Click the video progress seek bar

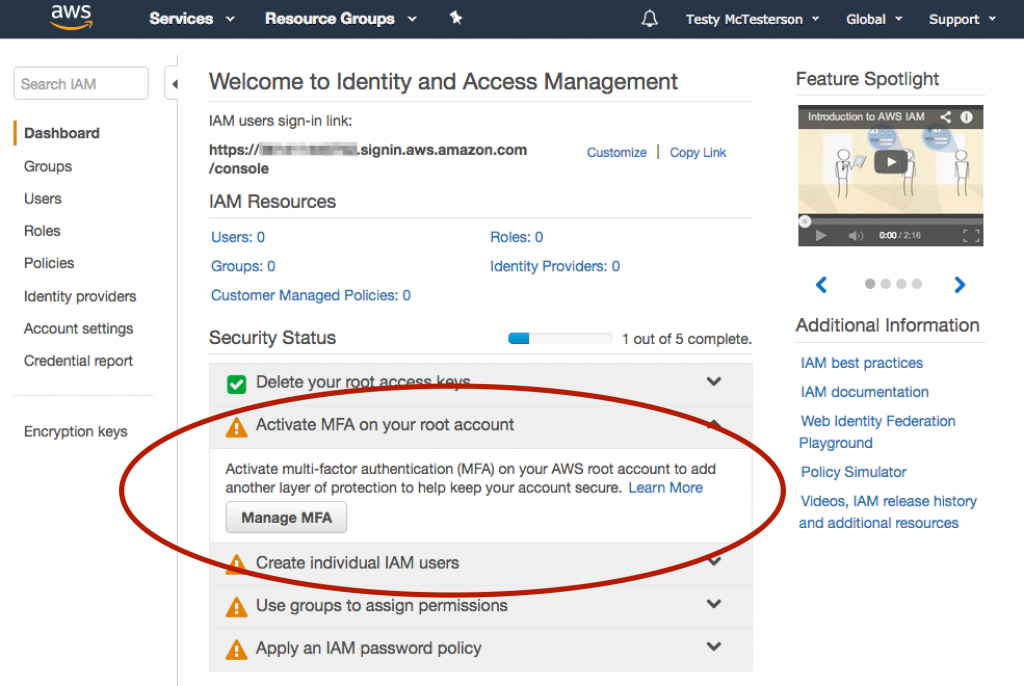tap(891, 221)
